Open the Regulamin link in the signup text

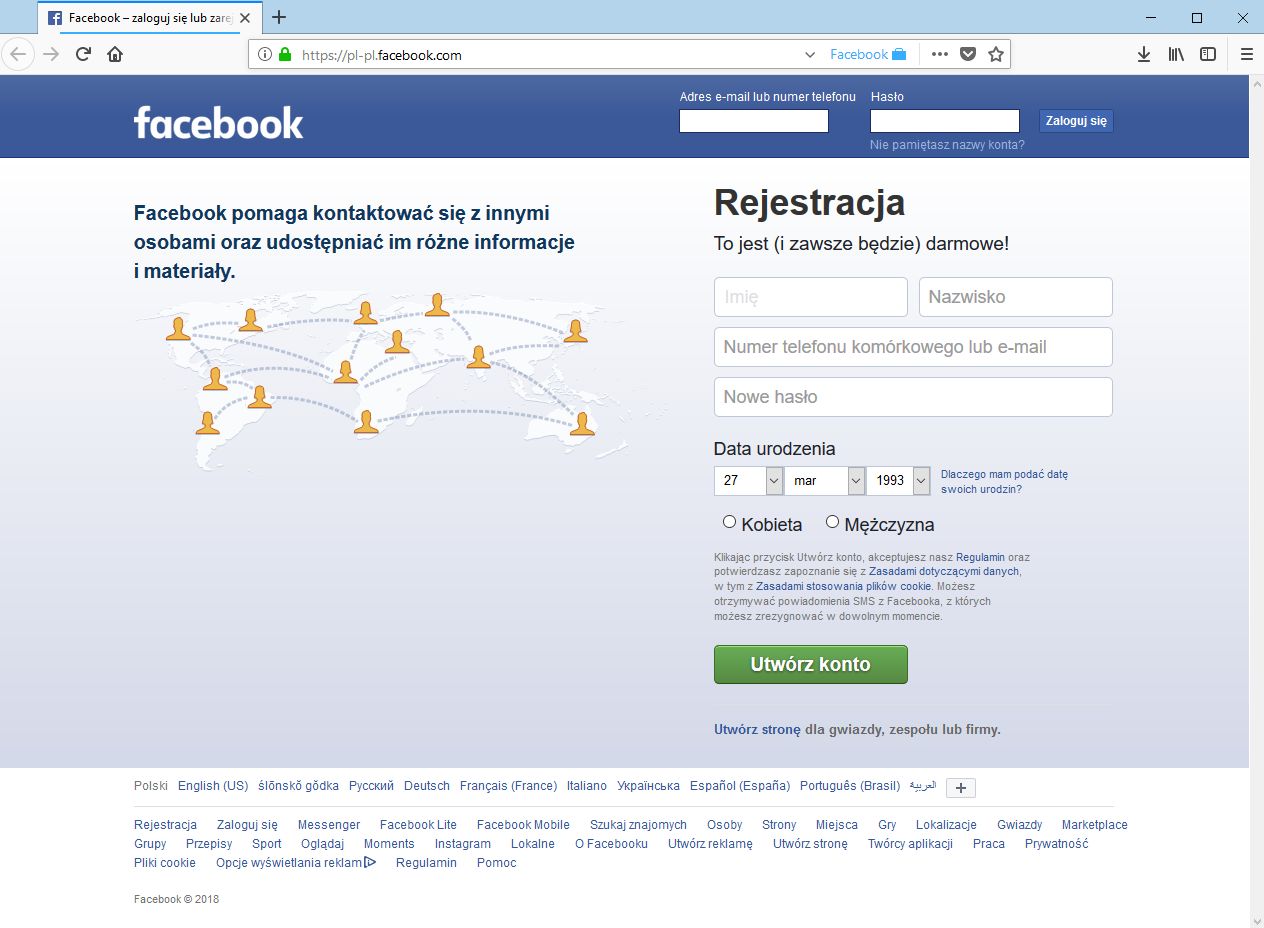click(980, 557)
